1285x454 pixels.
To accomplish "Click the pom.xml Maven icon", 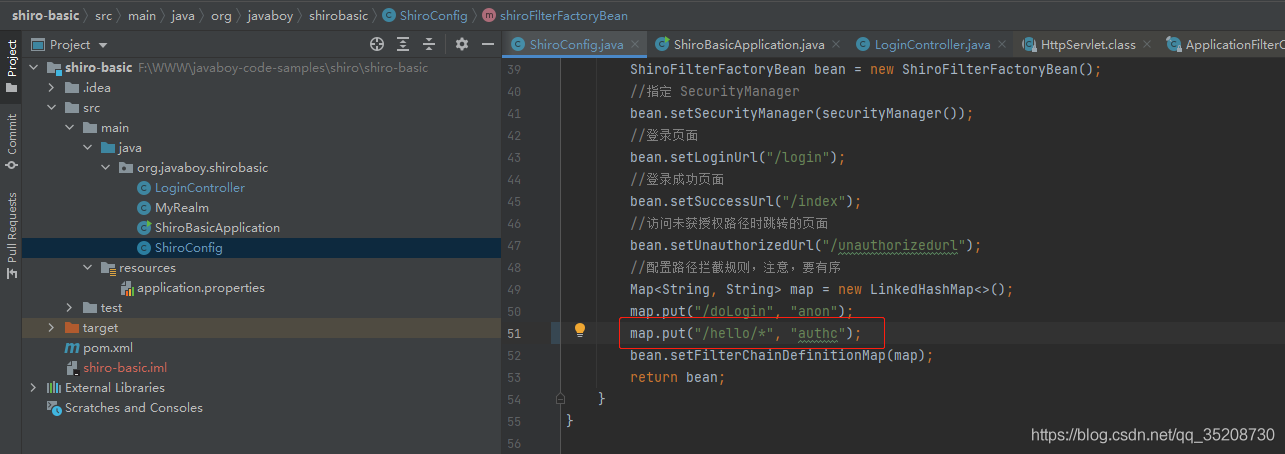I will pyautogui.click(x=72, y=348).
